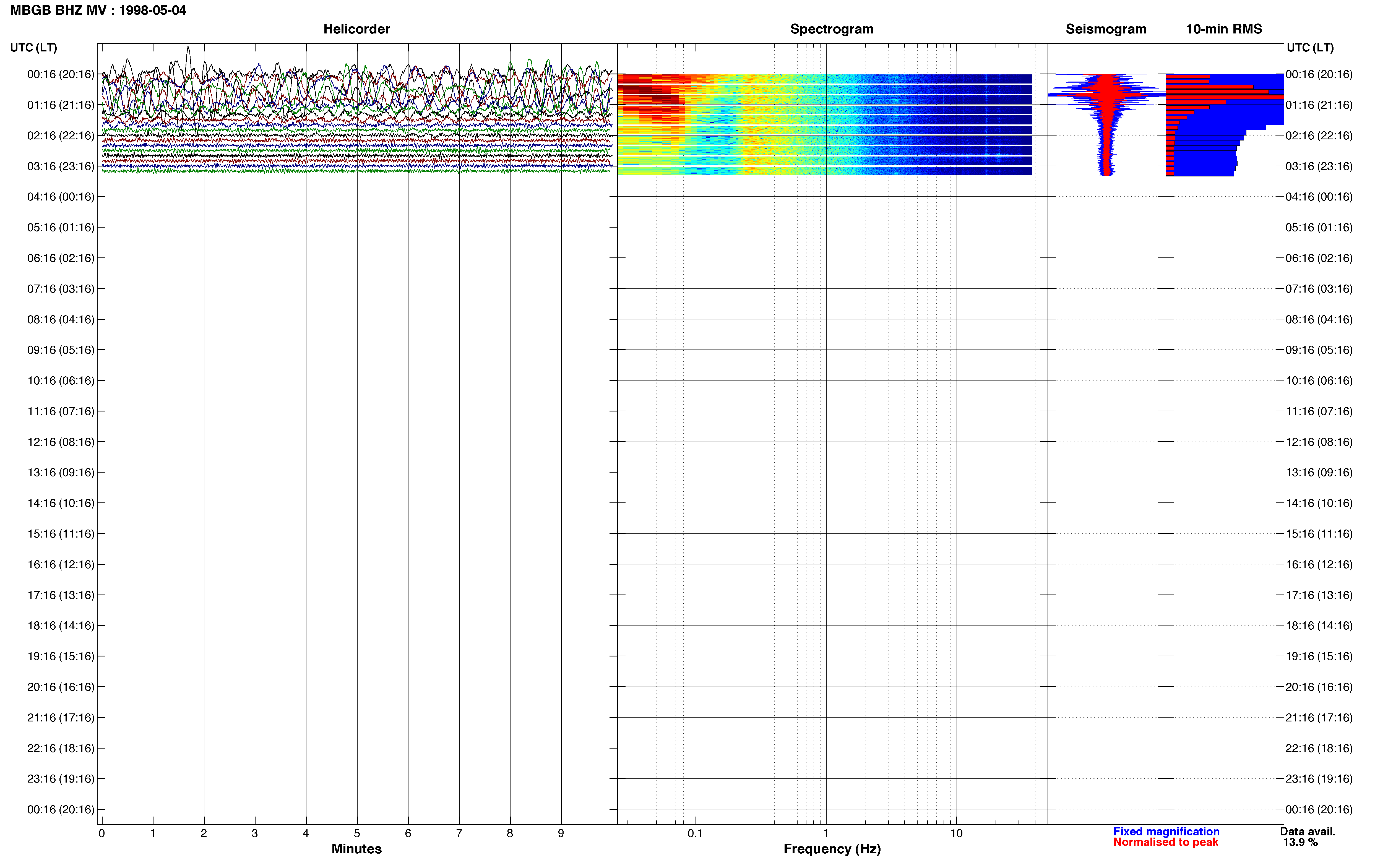The width and height of the screenshot is (1388, 868).
Task: Click minute tick "0" on the helicorder axis
Action: tap(101, 833)
